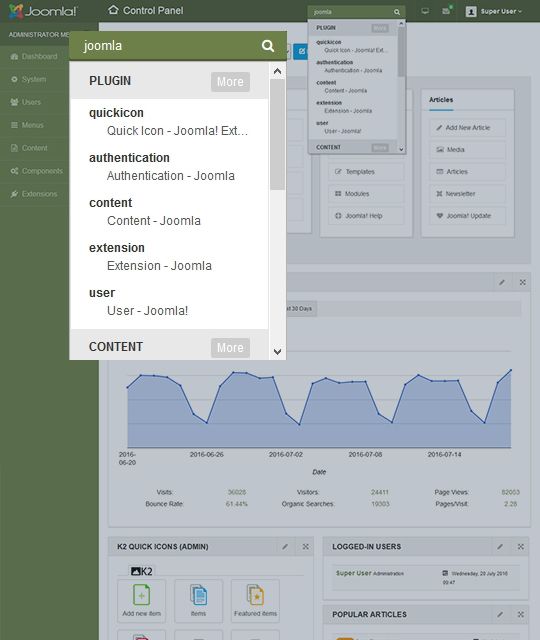Click the Add new item K2 icon

point(141,600)
